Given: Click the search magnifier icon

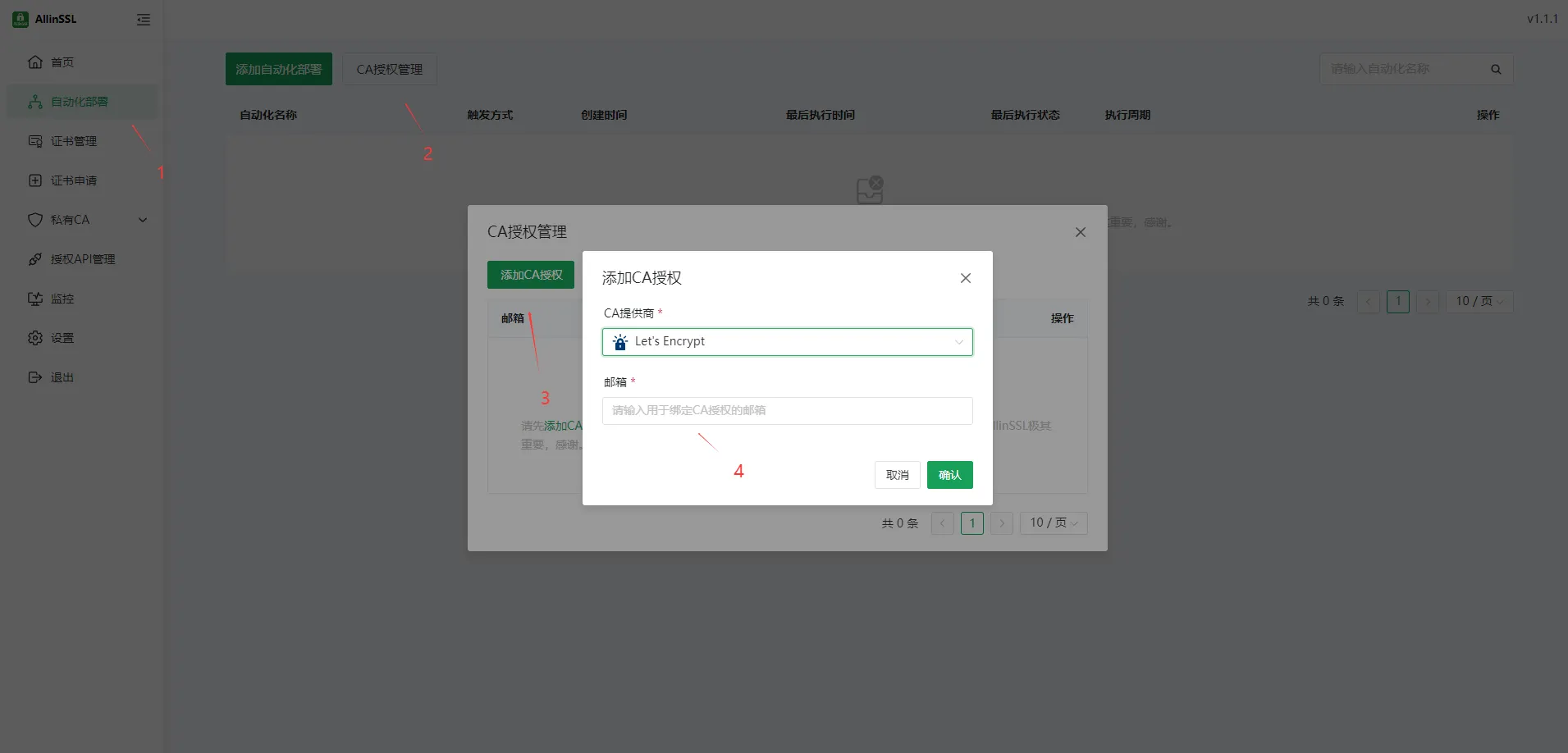Looking at the screenshot, I should pyautogui.click(x=1496, y=70).
